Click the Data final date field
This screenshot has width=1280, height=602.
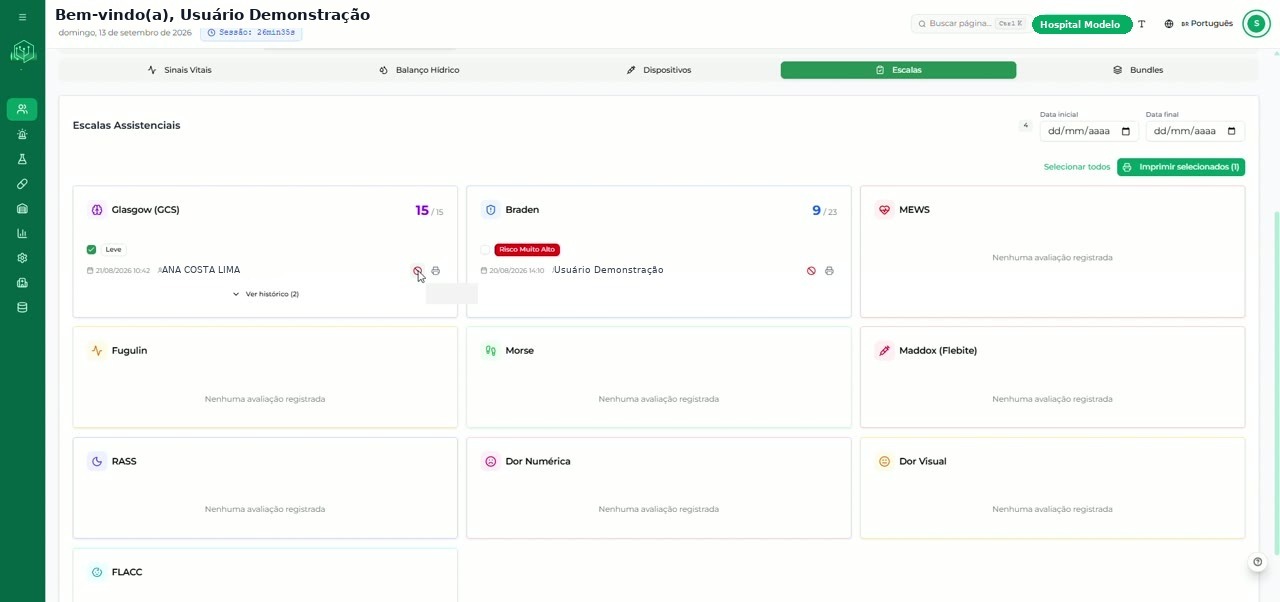(1195, 131)
